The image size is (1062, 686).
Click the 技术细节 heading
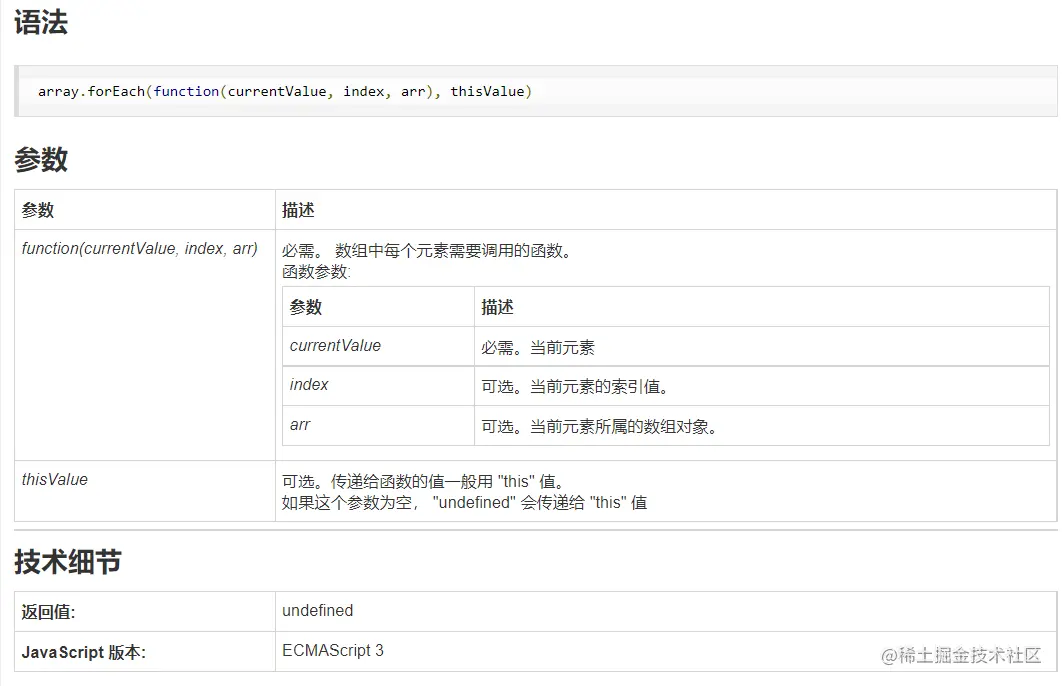click(x=68, y=562)
